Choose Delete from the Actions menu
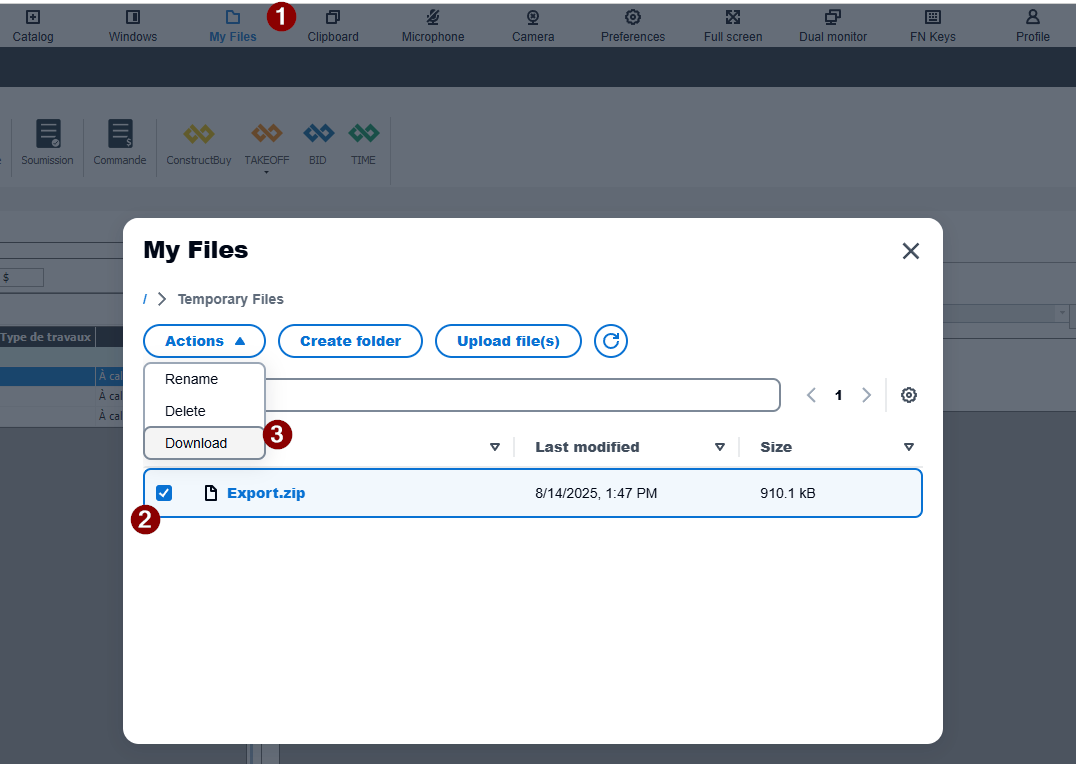The image size is (1076, 764). tap(185, 411)
